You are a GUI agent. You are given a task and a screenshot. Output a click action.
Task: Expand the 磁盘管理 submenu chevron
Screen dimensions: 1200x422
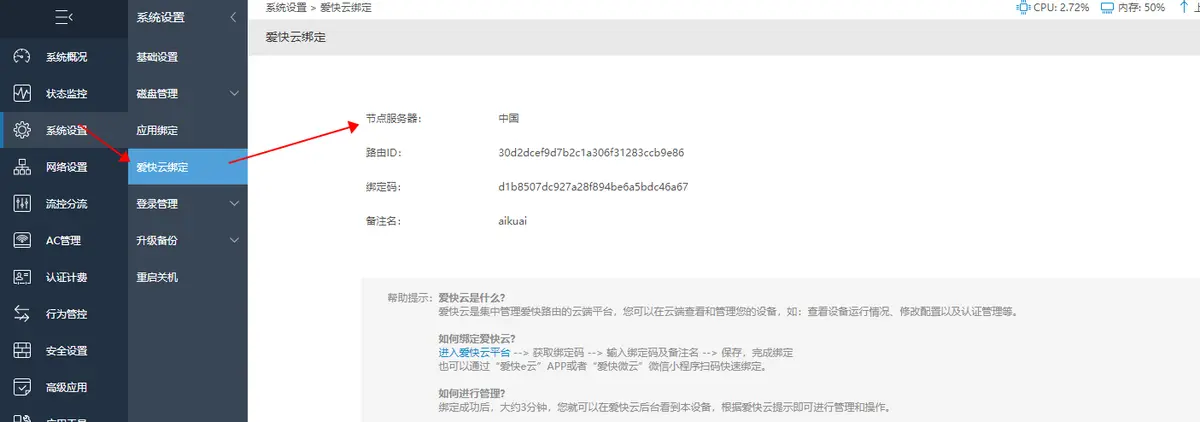point(233,94)
